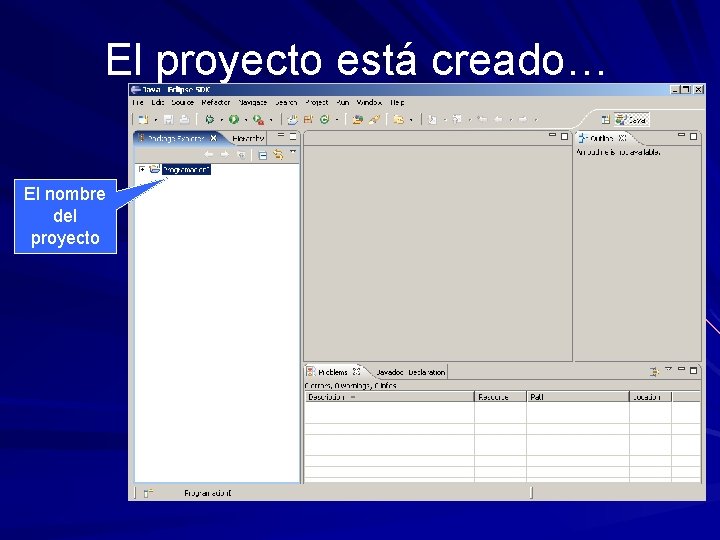720x540 pixels.
Task: Switch to the Hierarchy tab
Action: pyautogui.click(x=248, y=138)
